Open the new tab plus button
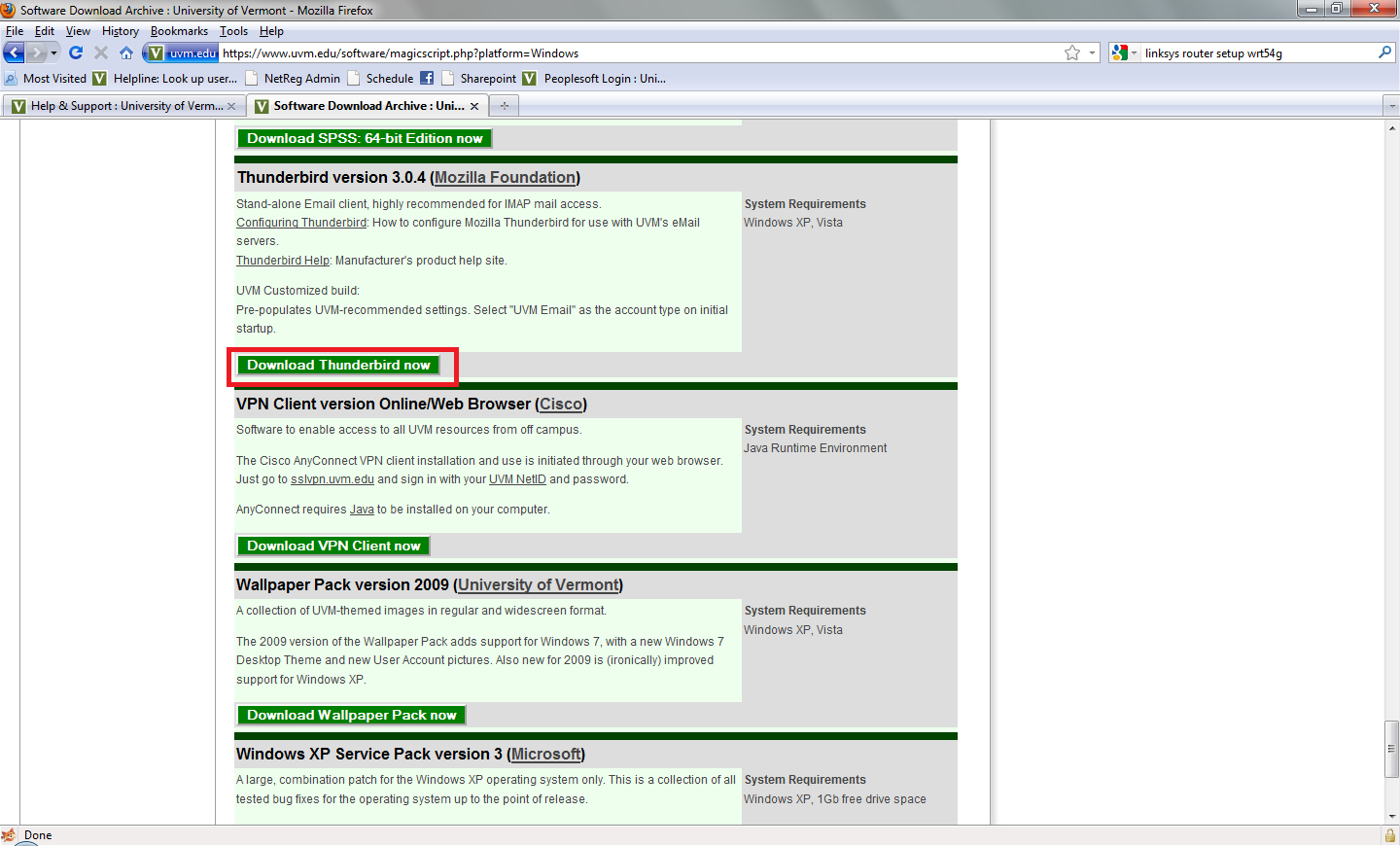The height and width of the screenshot is (846, 1400). (505, 106)
